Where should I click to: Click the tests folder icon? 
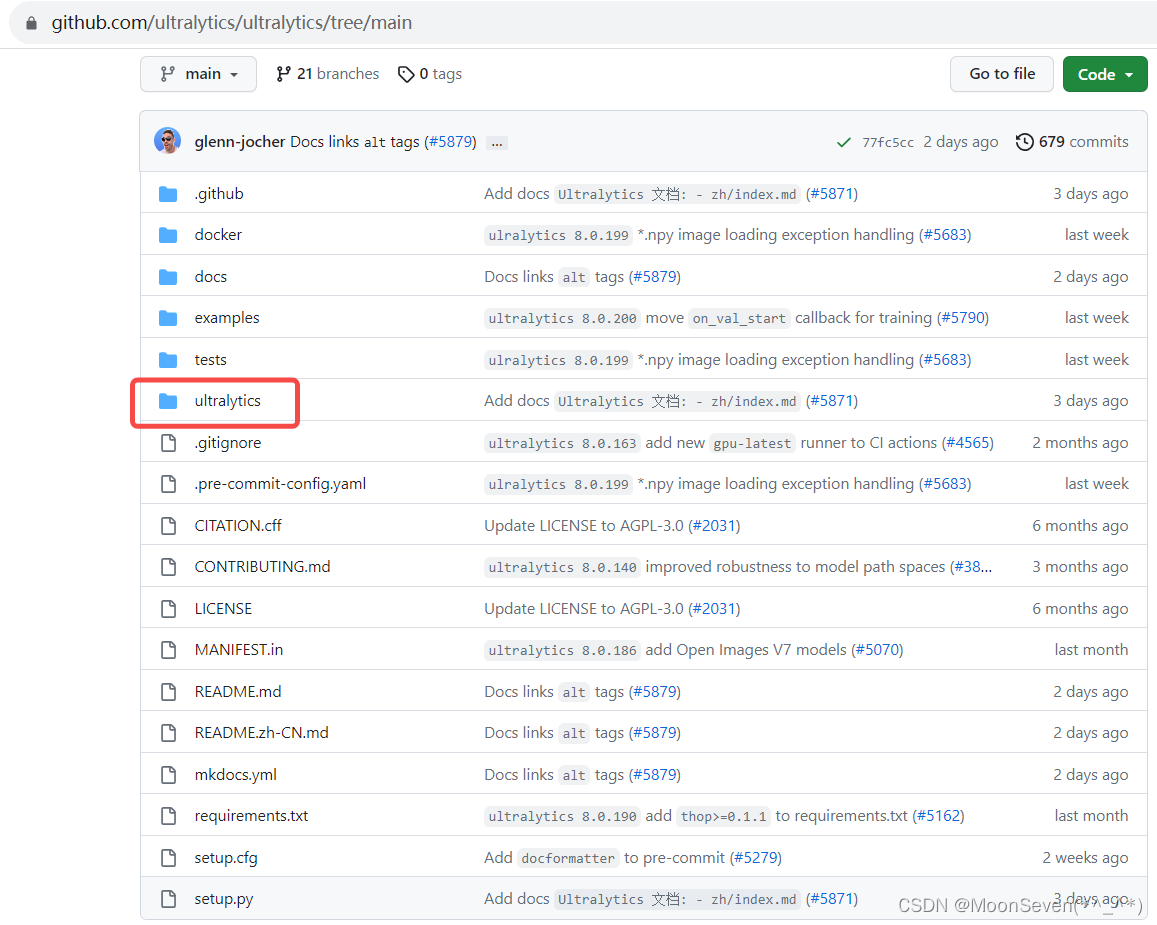click(x=168, y=360)
